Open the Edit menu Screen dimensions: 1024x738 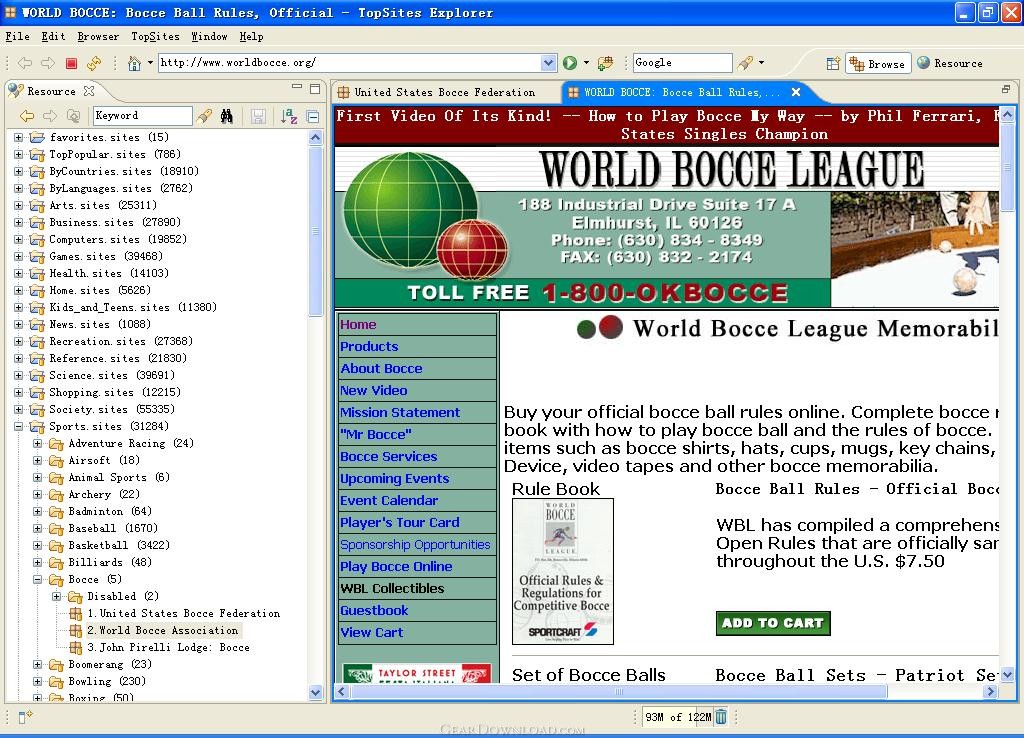[53, 37]
